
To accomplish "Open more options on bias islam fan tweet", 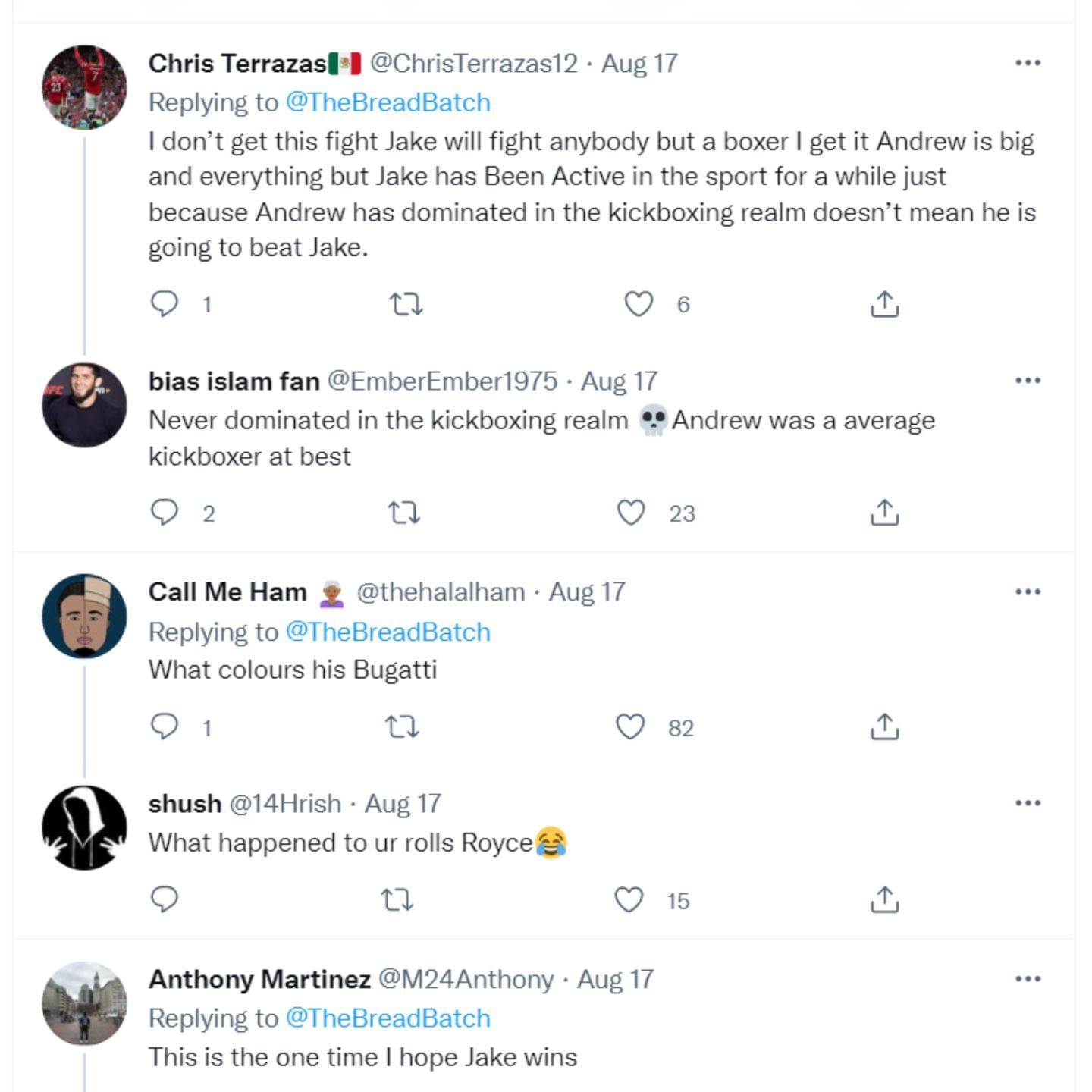I will (1028, 381).
